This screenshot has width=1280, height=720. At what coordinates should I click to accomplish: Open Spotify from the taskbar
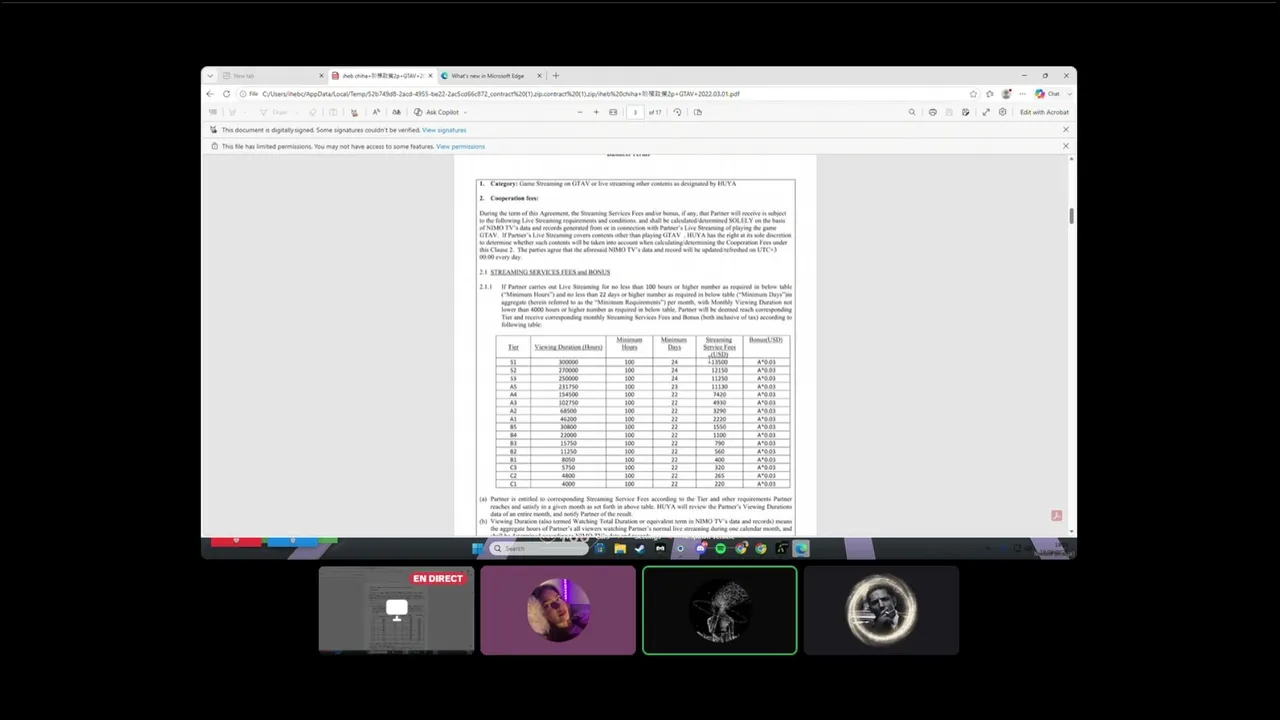tap(720, 548)
